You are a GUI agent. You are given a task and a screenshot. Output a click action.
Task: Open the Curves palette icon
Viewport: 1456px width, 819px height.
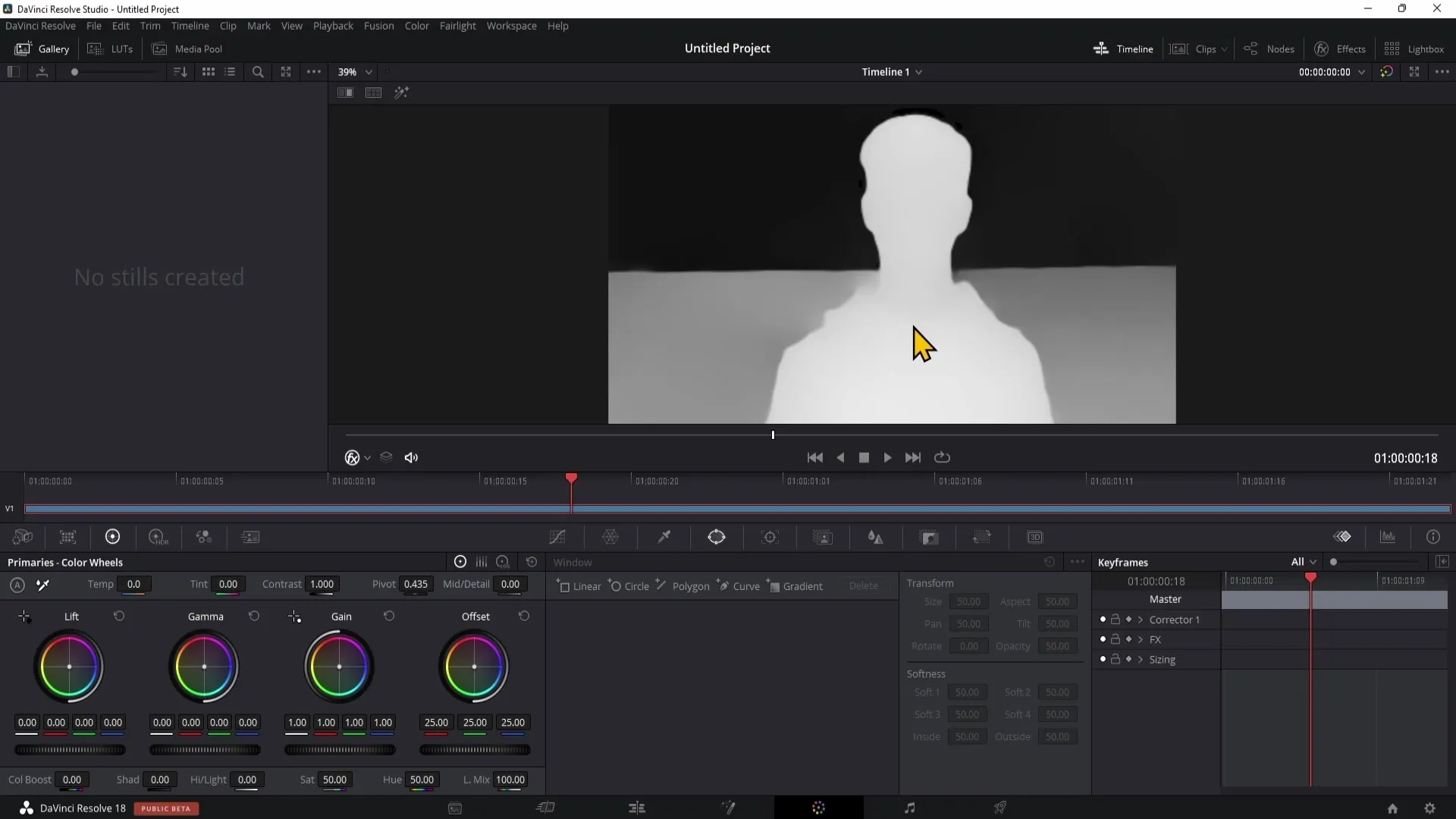(x=557, y=538)
